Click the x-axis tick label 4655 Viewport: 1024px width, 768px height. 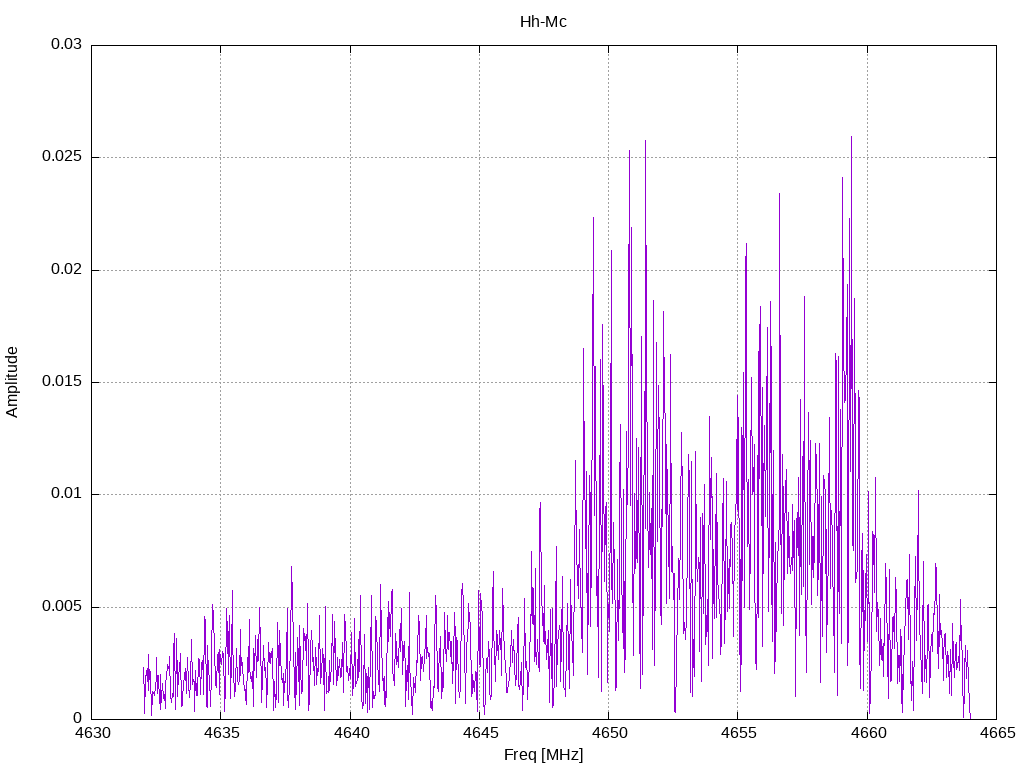pyautogui.click(x=739, y=733)
